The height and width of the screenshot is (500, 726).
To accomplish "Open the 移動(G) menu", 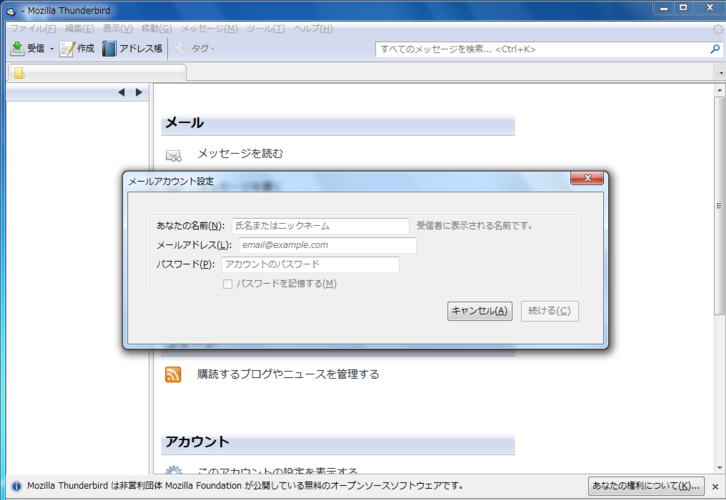I will pos(156,29).
